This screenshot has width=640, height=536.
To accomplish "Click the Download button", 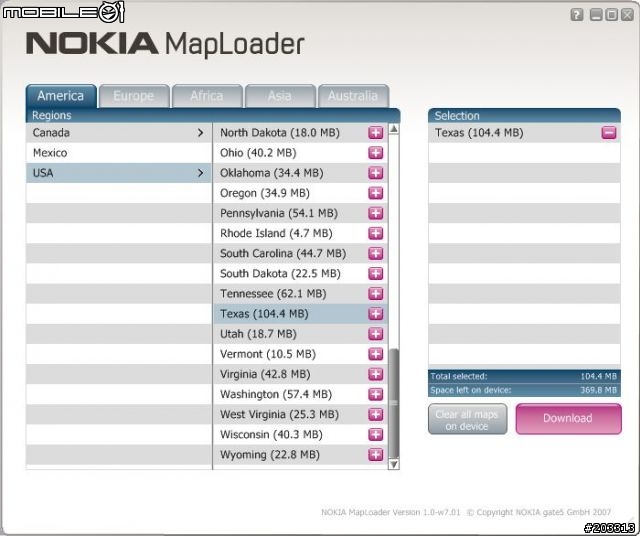I will click(x=568, y=418).
